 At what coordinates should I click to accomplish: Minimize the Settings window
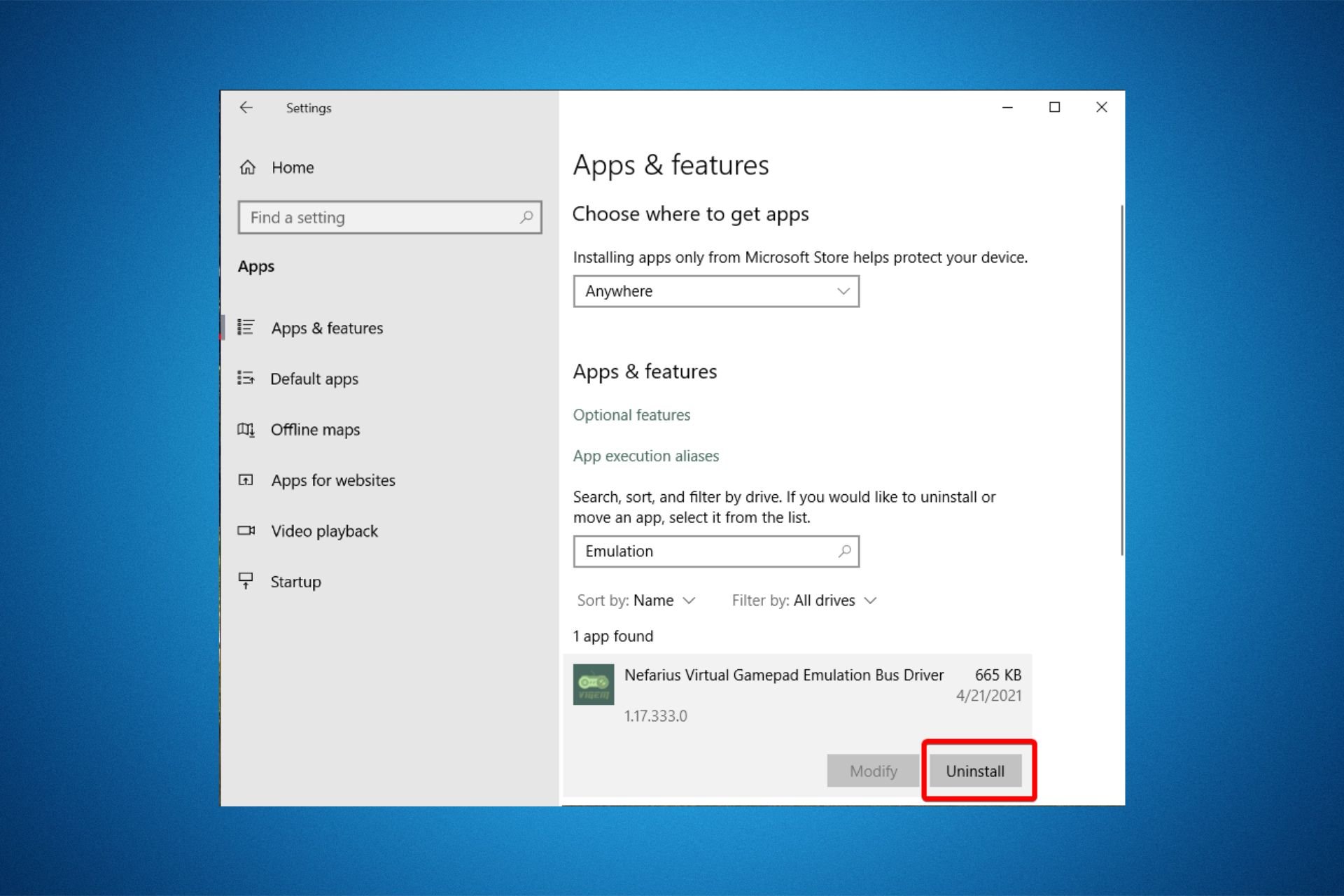click(1007, 107)
